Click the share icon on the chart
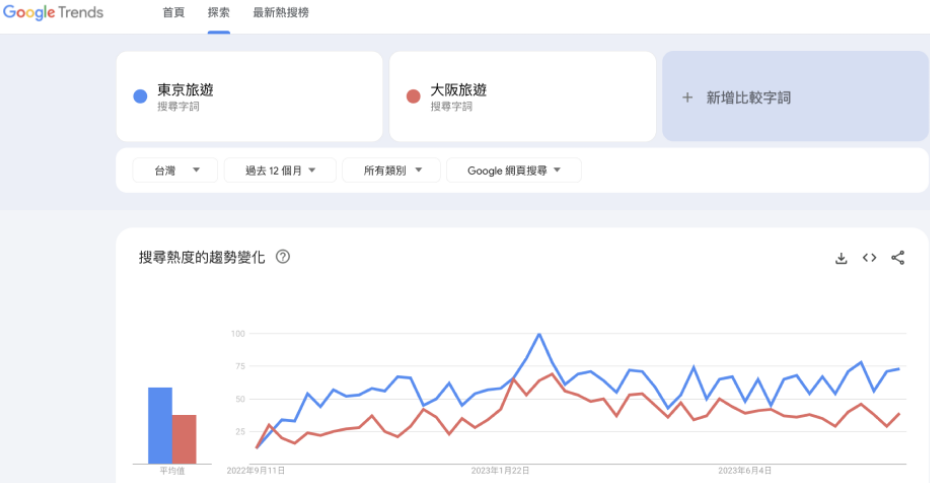The width and height of the screenshot is (930, 483). pyautogui.click(x=898, y=258)
